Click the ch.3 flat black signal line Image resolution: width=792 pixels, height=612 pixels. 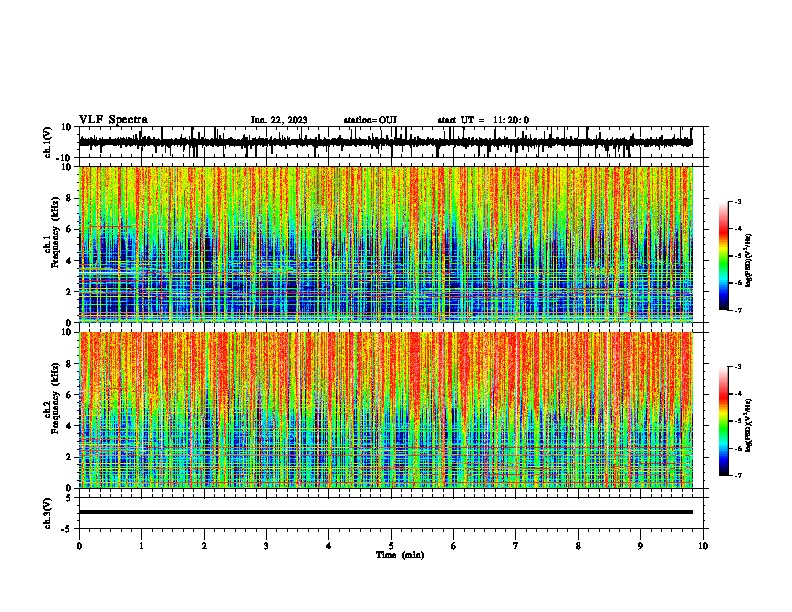(x=386, y=512)
